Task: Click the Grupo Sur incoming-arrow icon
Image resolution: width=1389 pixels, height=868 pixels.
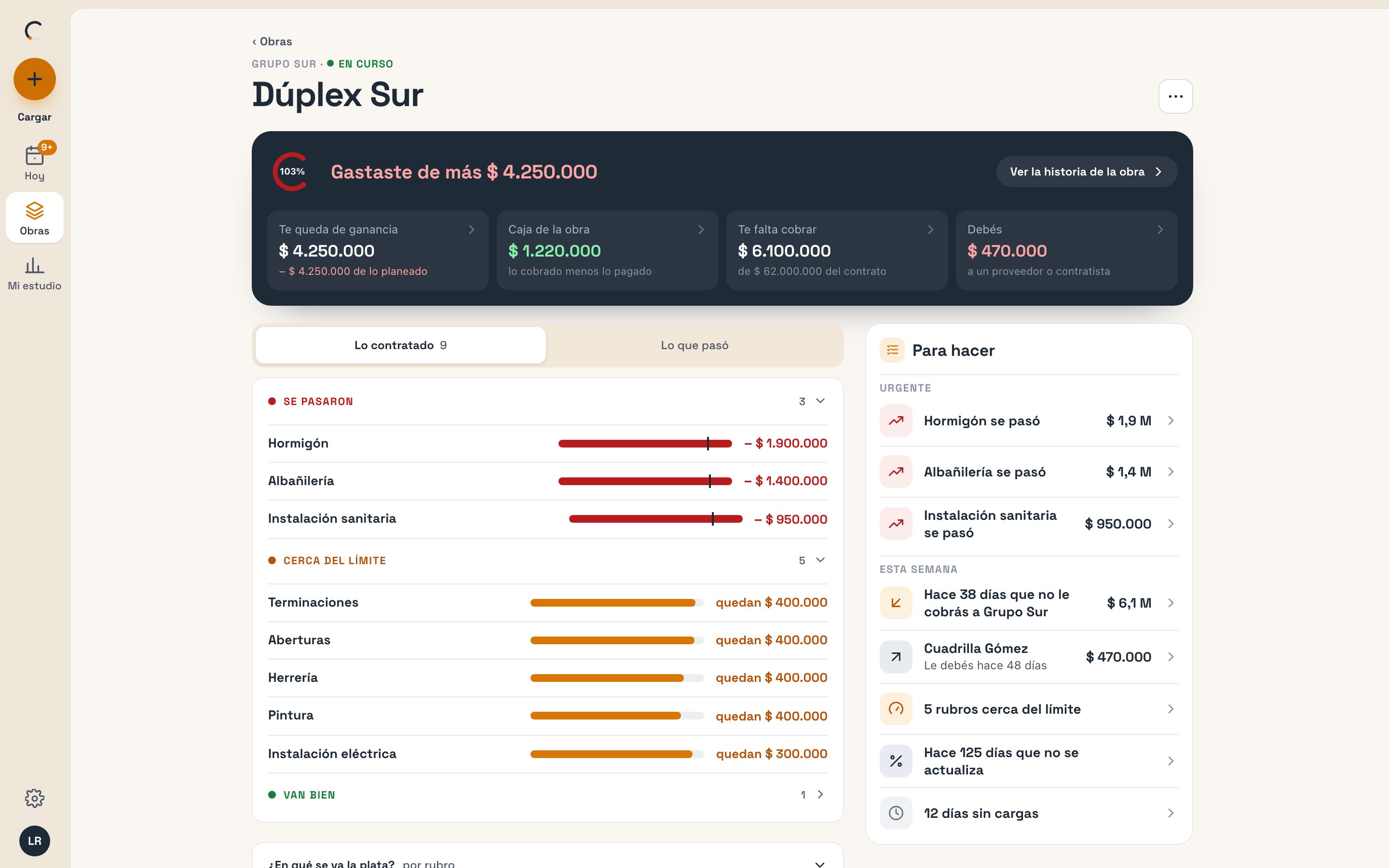Action: click(896, 603)
